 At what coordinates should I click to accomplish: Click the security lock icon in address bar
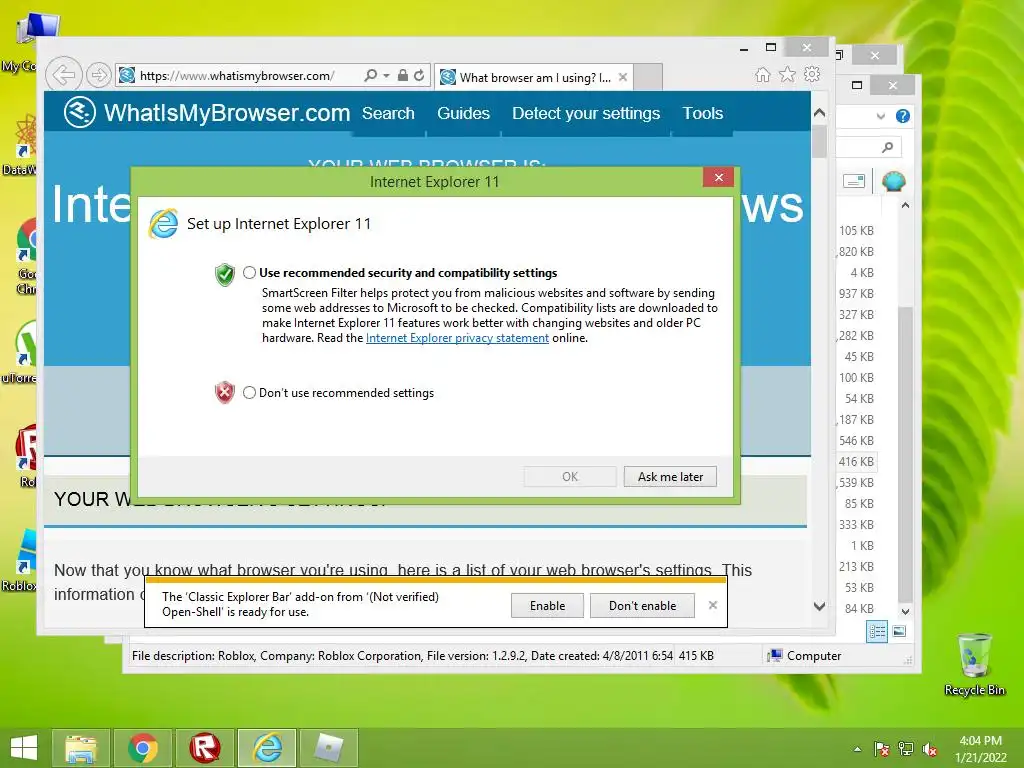(402, 75)
